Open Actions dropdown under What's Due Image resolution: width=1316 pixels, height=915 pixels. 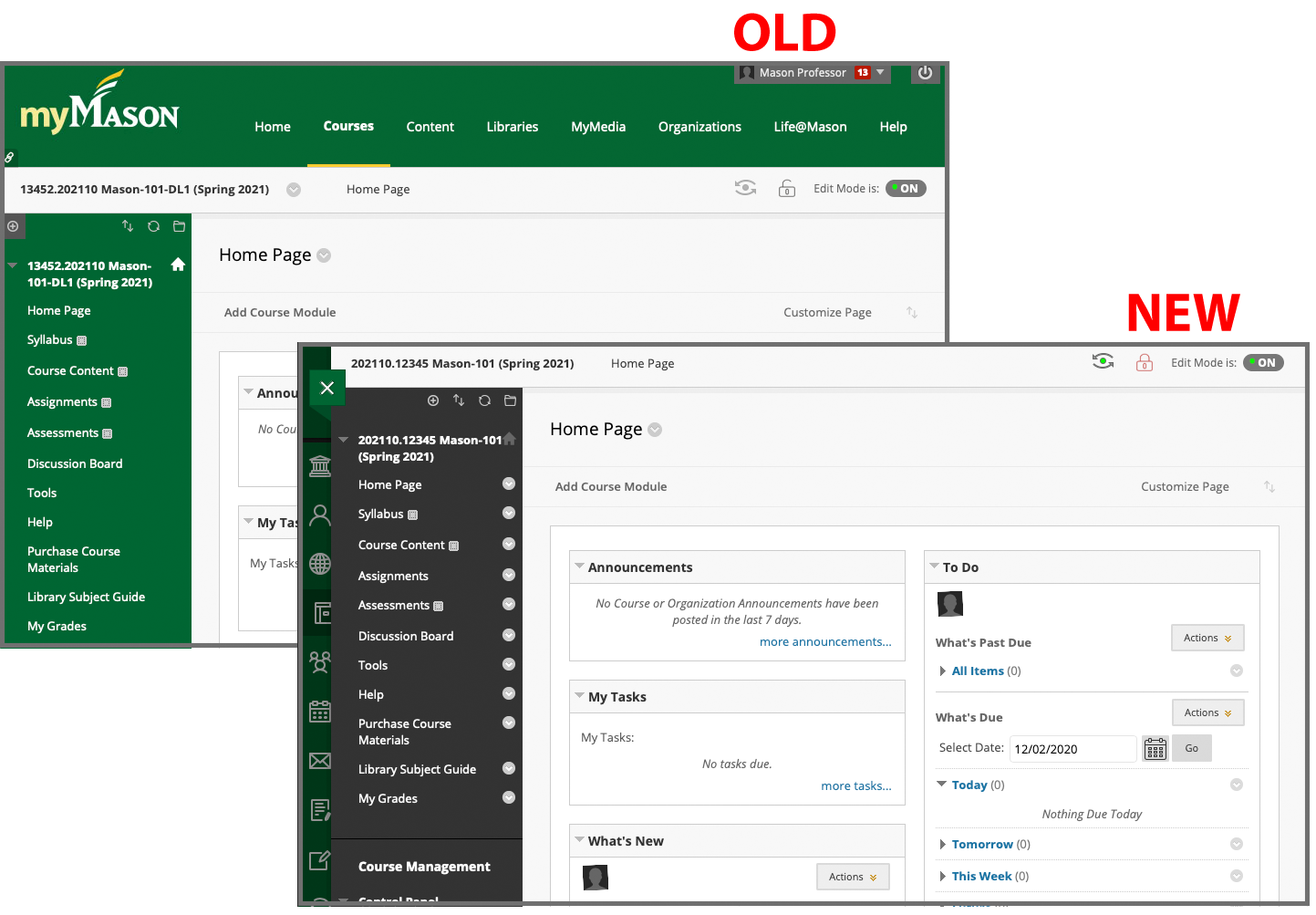click(1208, 712)
